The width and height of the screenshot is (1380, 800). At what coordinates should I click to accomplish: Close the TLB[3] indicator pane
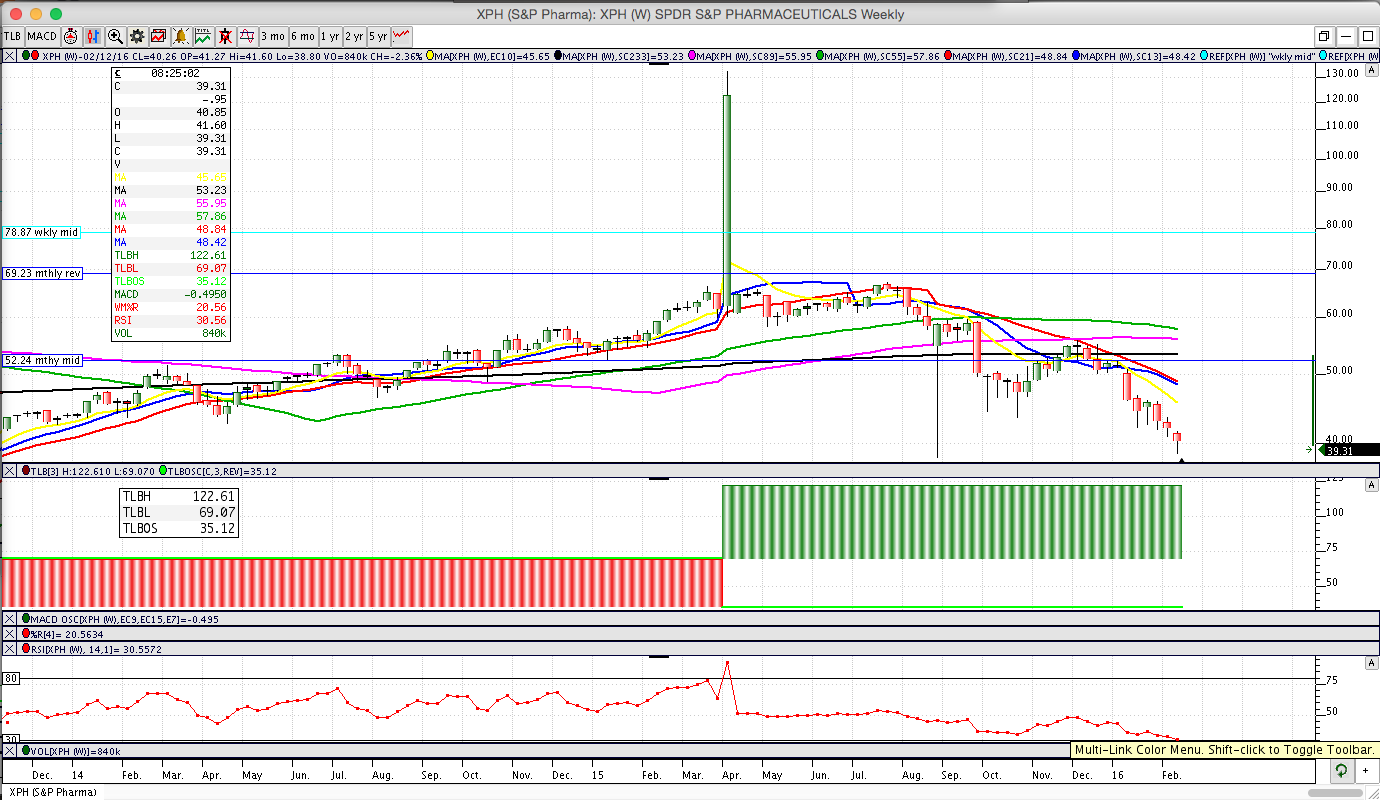(9, 471)
